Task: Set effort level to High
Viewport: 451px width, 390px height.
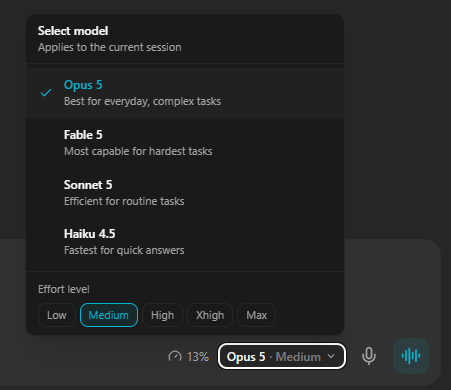Action: (x=162, y=315)
